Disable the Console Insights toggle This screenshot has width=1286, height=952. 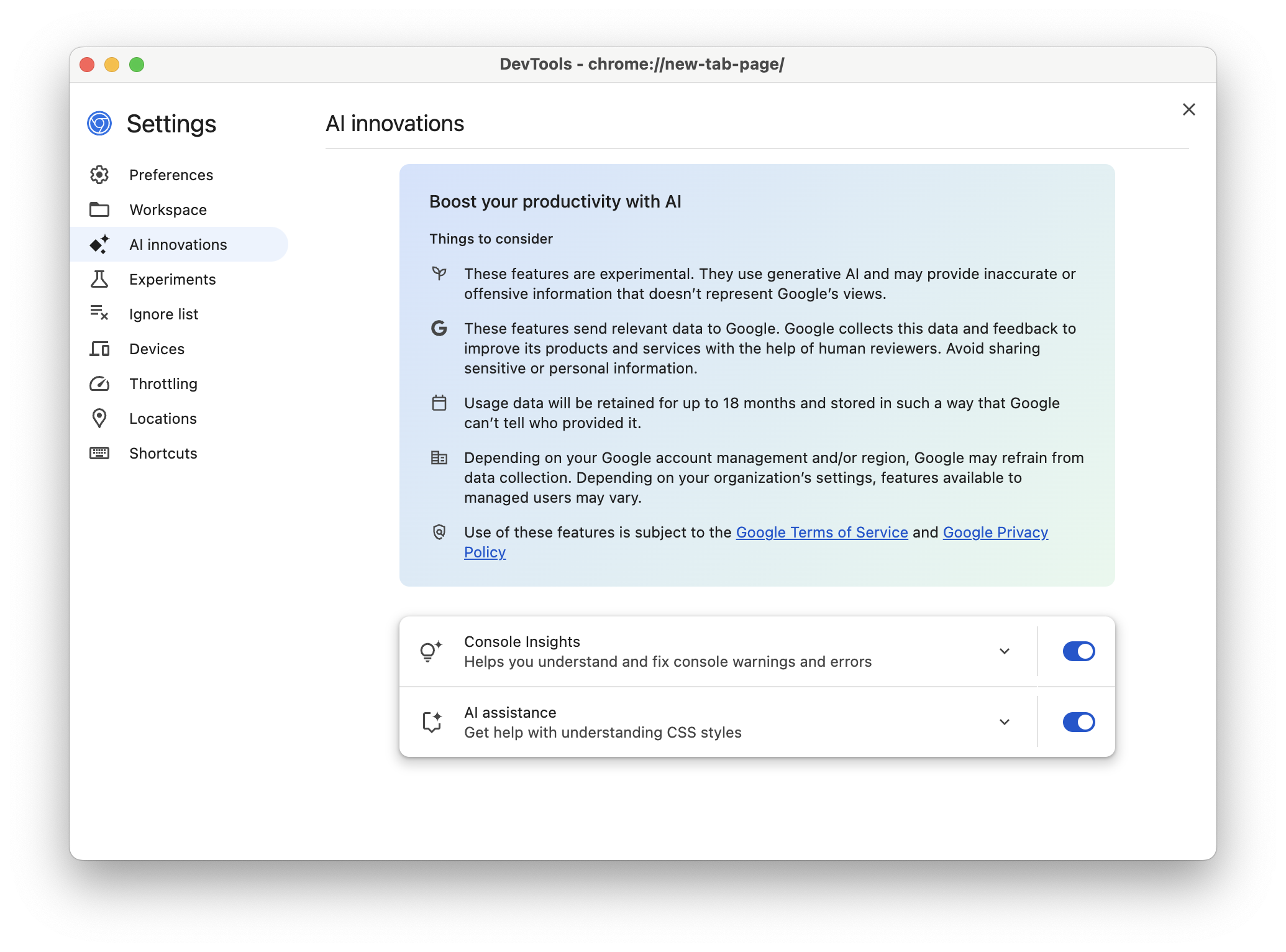click(1079, 651)
